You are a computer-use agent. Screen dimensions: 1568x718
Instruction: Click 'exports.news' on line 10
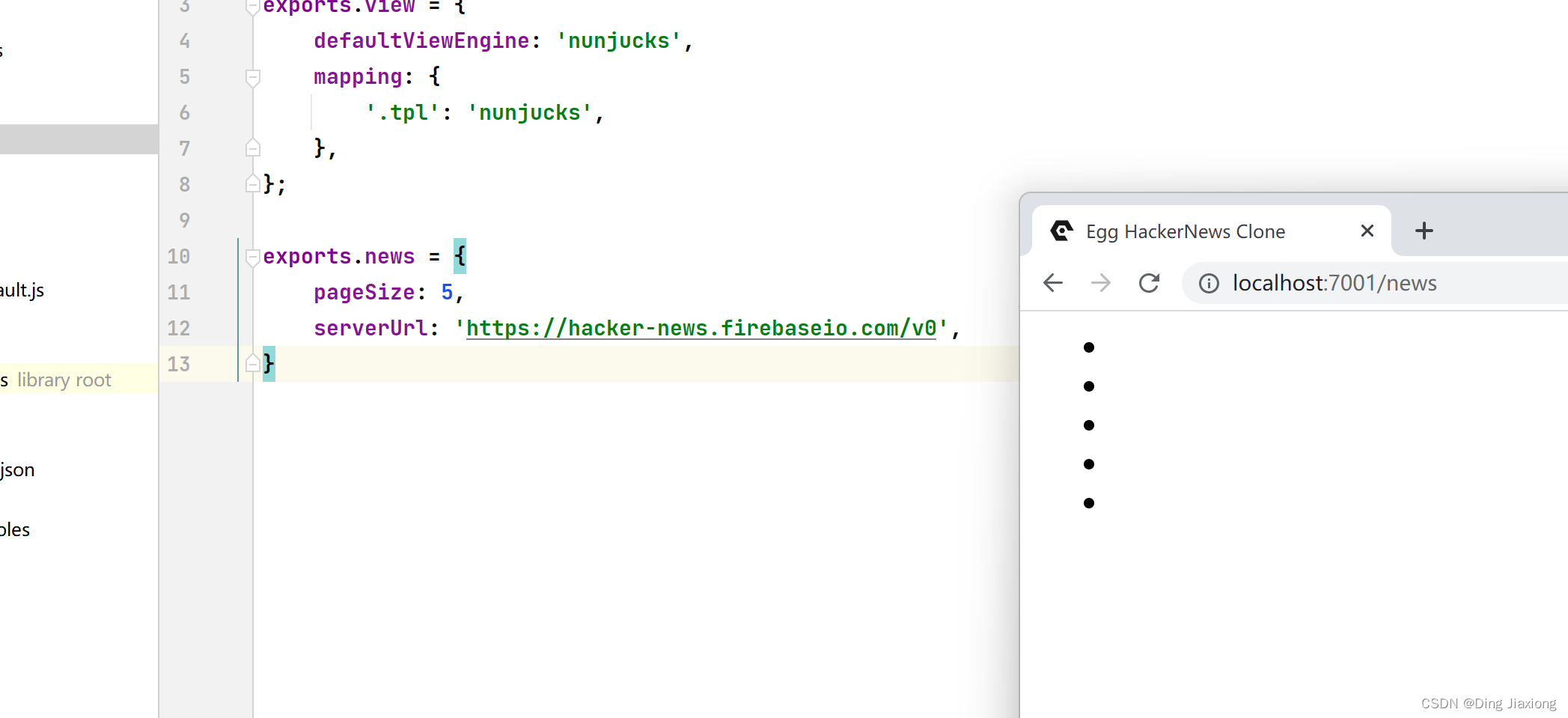[338, 256]
